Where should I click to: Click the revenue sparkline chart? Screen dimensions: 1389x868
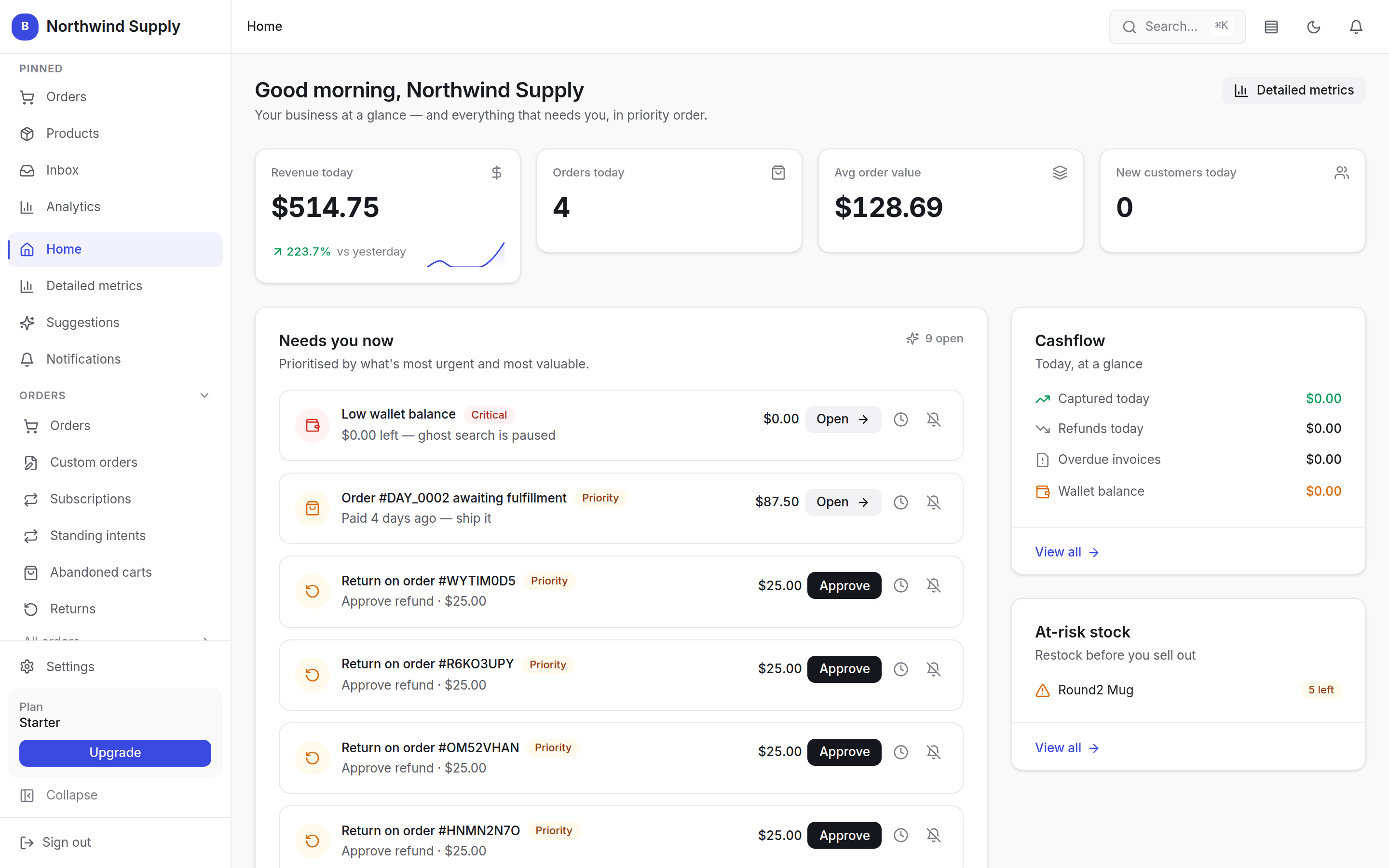coord(466,254)
